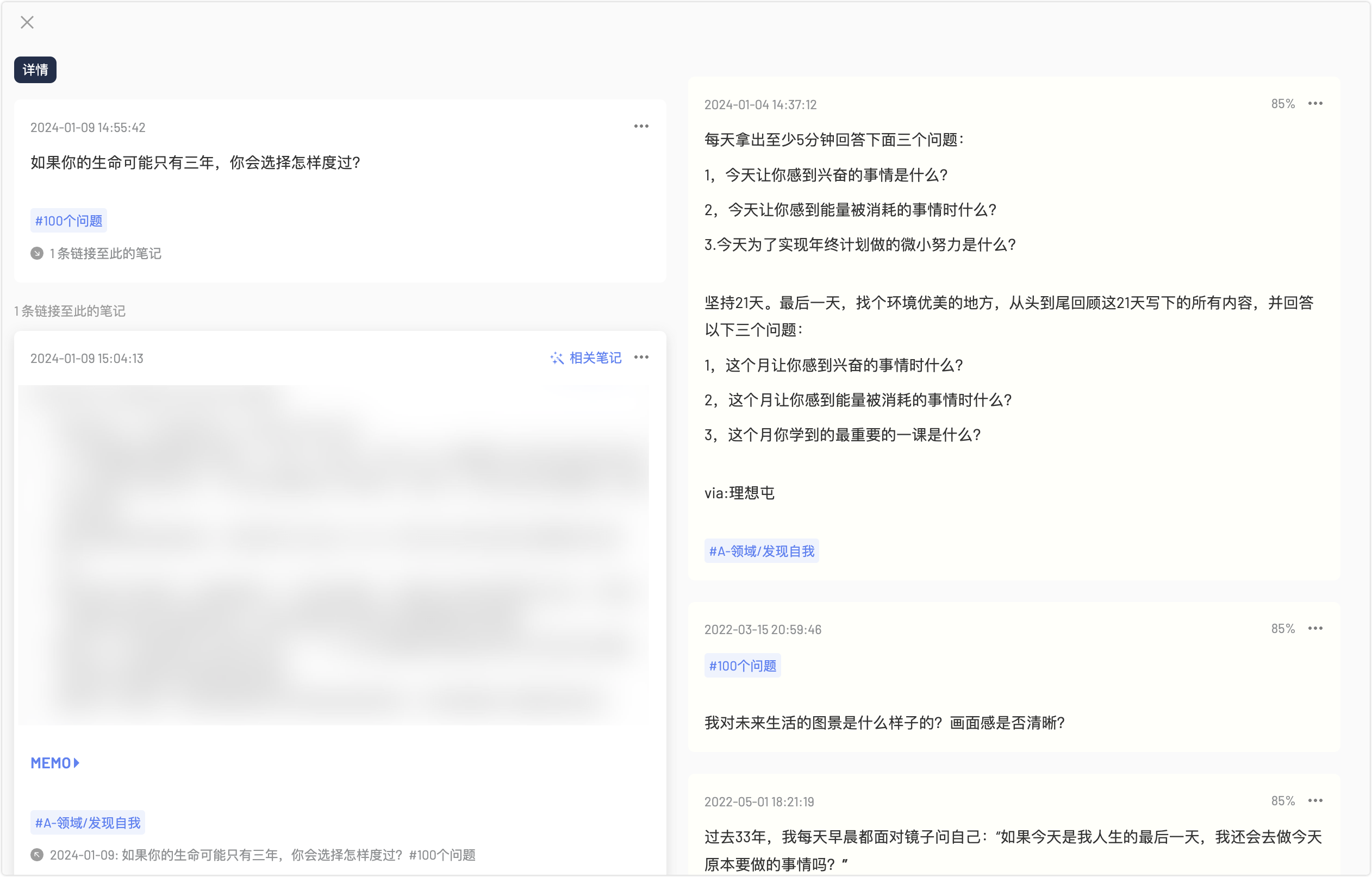Expand the 1条链接至此的笔记 link in the first card
Image resolution: width=1372 pixels, height=877 pixels.
tap(105, 254)
